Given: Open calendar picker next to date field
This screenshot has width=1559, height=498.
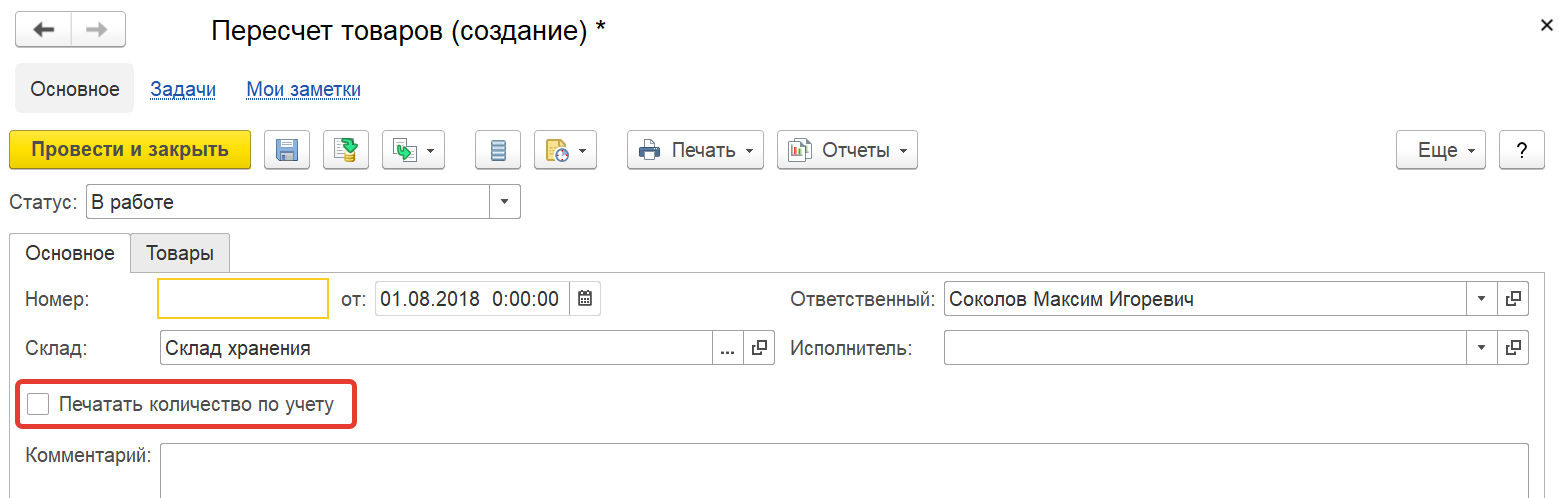Looking at the screenshot, I should click(x=585, y=298).
